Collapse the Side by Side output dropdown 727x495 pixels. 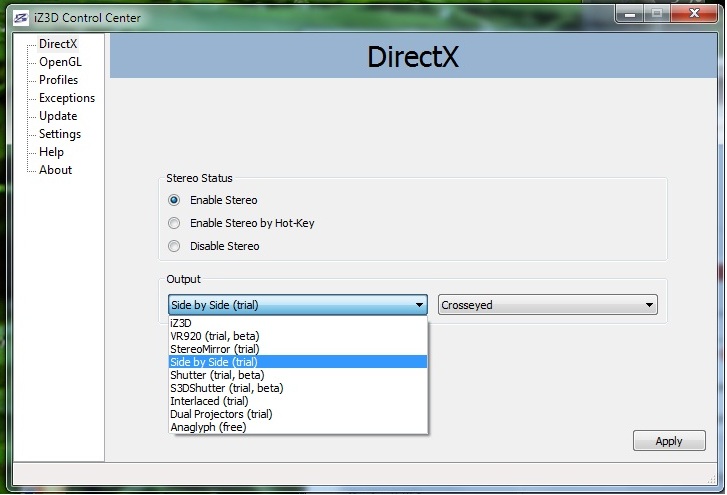click(298, 305)
